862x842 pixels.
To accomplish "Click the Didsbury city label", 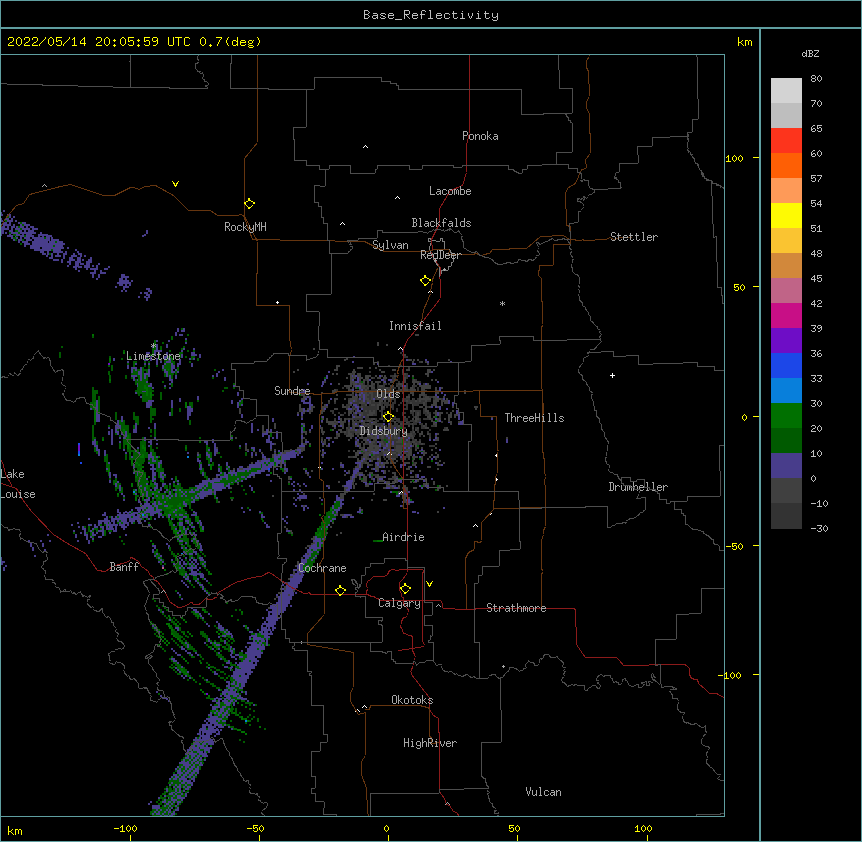I will point(384,431).
